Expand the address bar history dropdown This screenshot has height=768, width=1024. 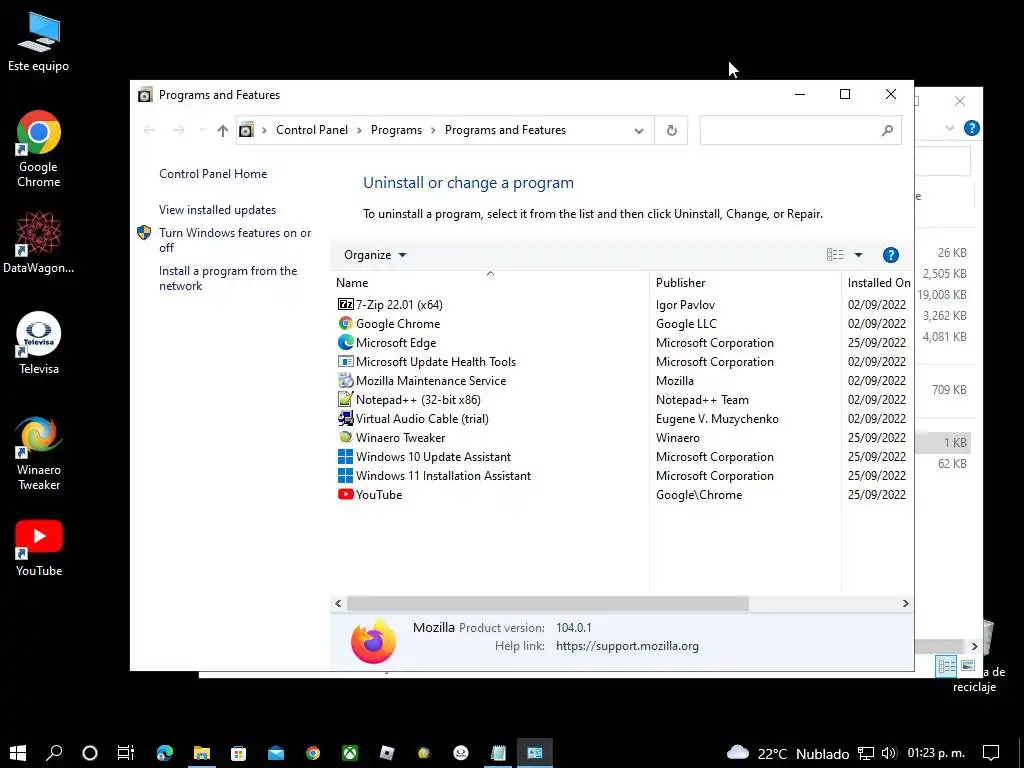click(x=639, y=131)
